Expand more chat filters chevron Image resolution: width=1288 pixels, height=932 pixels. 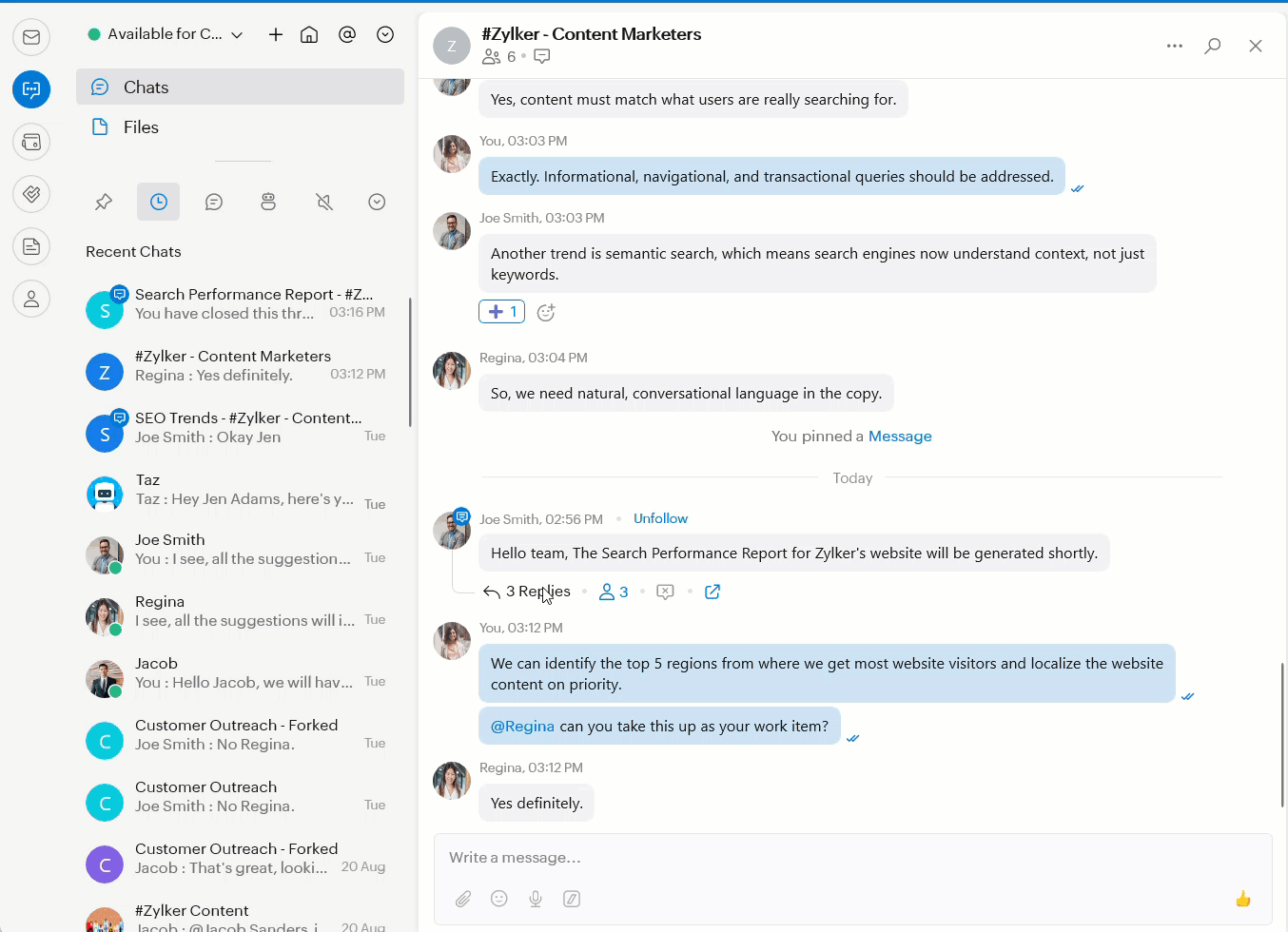[377, 202]
